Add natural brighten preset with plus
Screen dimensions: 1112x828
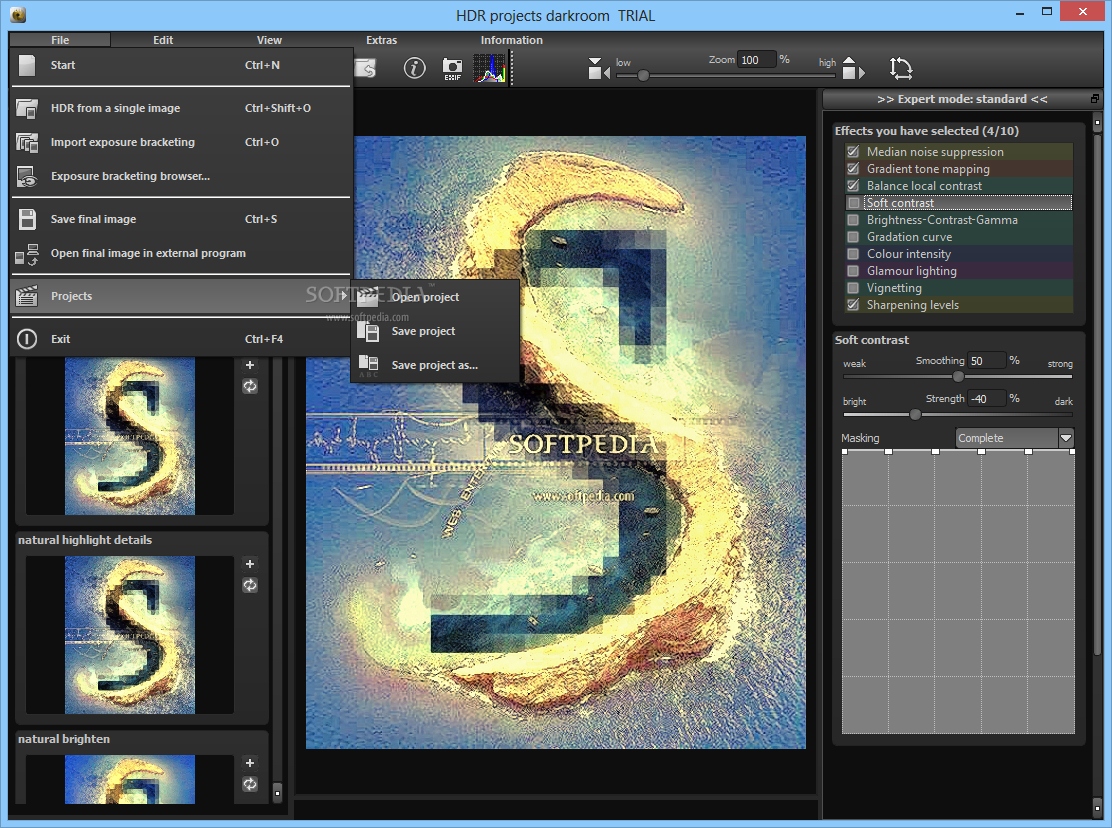click(x=250, y=763)
